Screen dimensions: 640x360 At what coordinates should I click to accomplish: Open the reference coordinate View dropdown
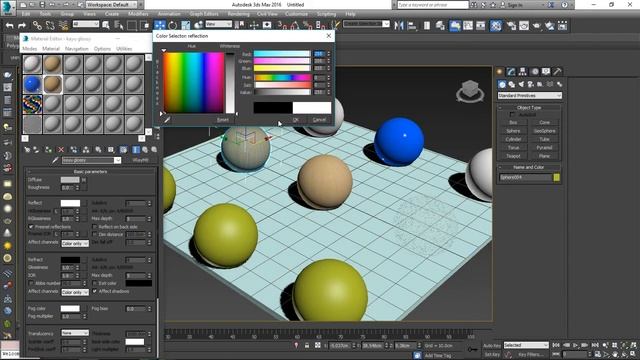click(218, 24)
